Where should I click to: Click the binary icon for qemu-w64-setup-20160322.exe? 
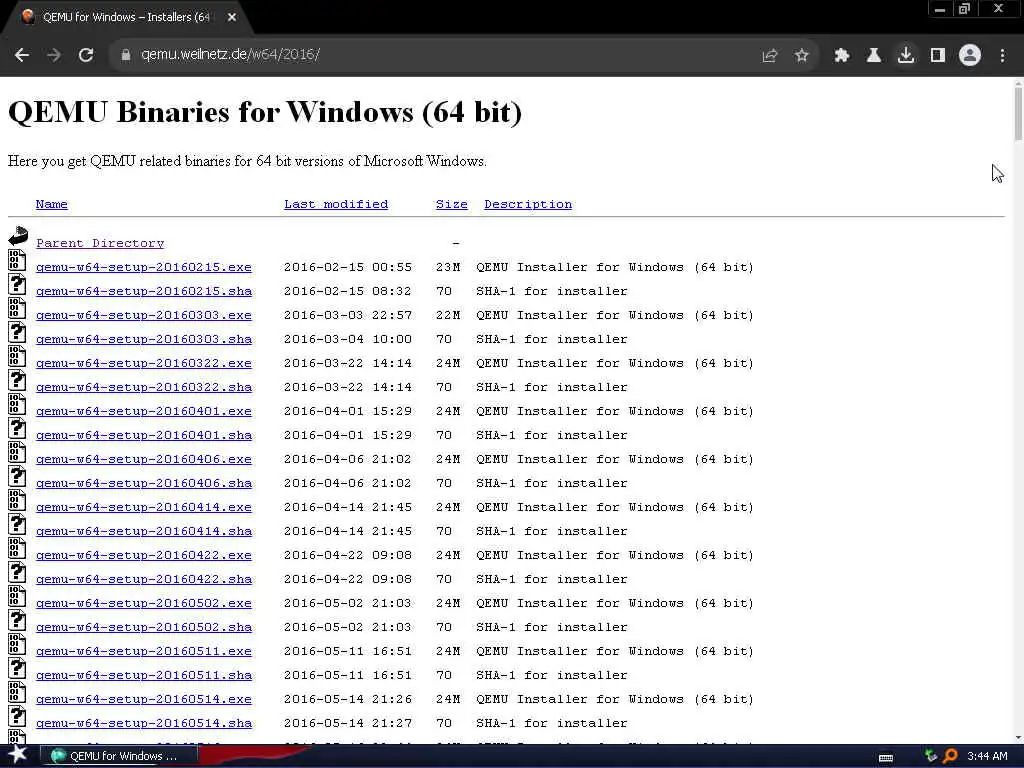pos(17,356)
